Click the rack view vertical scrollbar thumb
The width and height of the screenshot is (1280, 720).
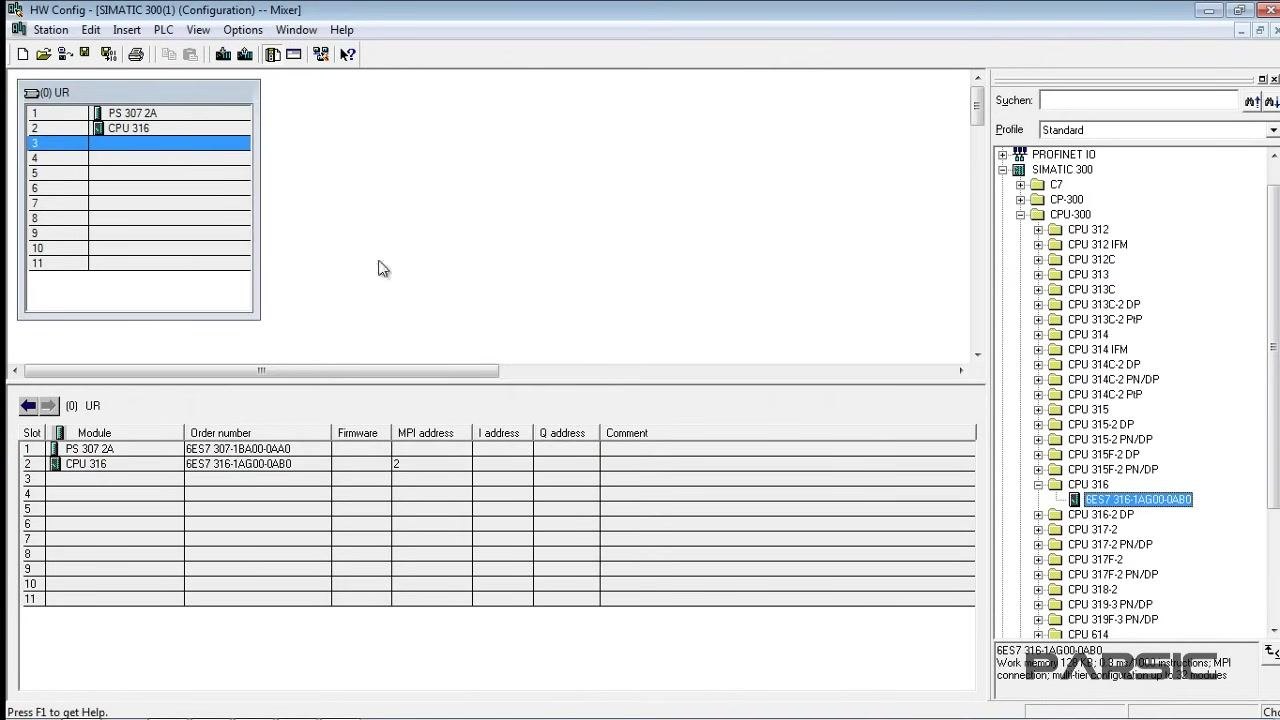(x=978, y=105)
